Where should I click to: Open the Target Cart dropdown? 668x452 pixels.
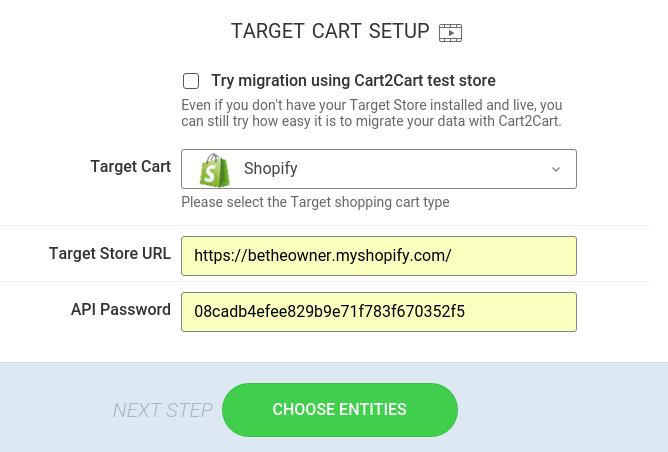379,169
